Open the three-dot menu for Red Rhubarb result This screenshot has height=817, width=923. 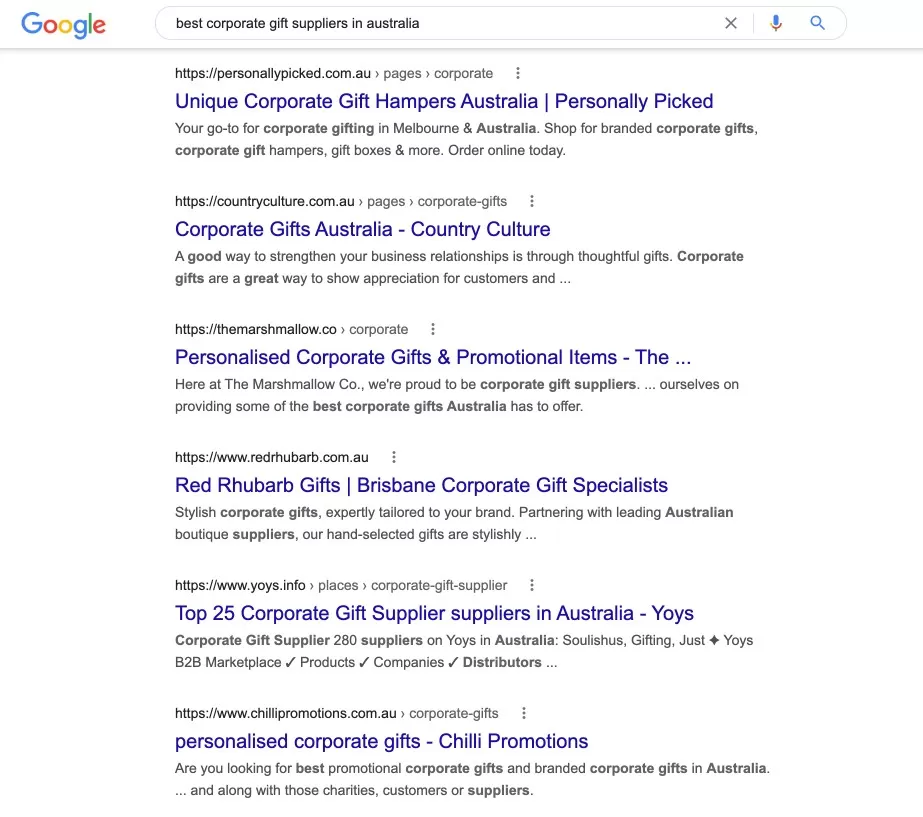click(x=393, y=456)
